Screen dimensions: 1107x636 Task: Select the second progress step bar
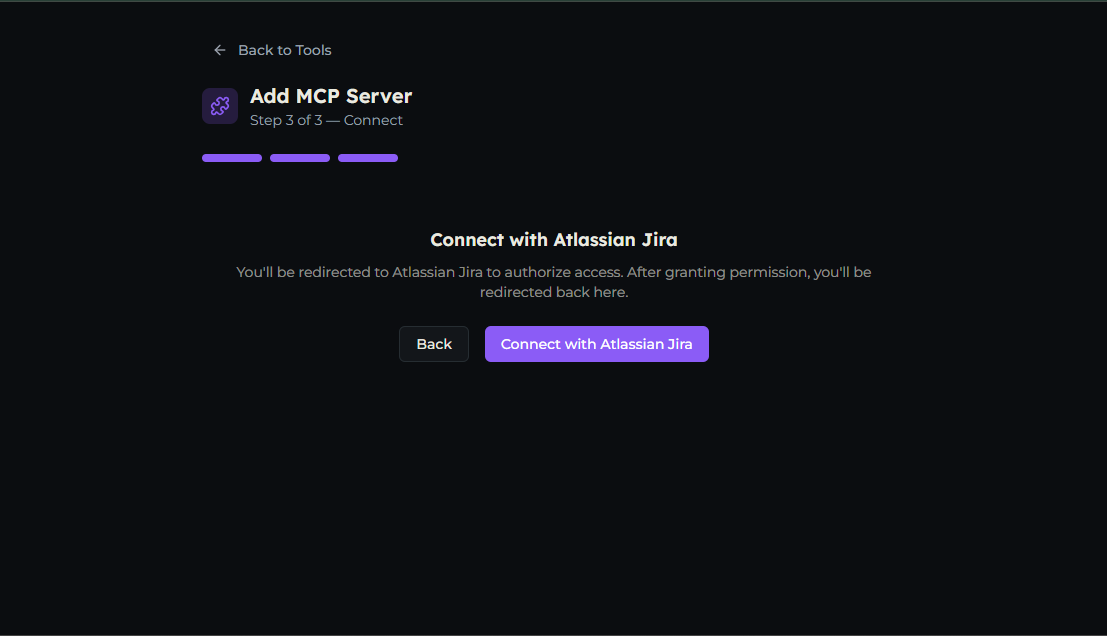[300, 158]
